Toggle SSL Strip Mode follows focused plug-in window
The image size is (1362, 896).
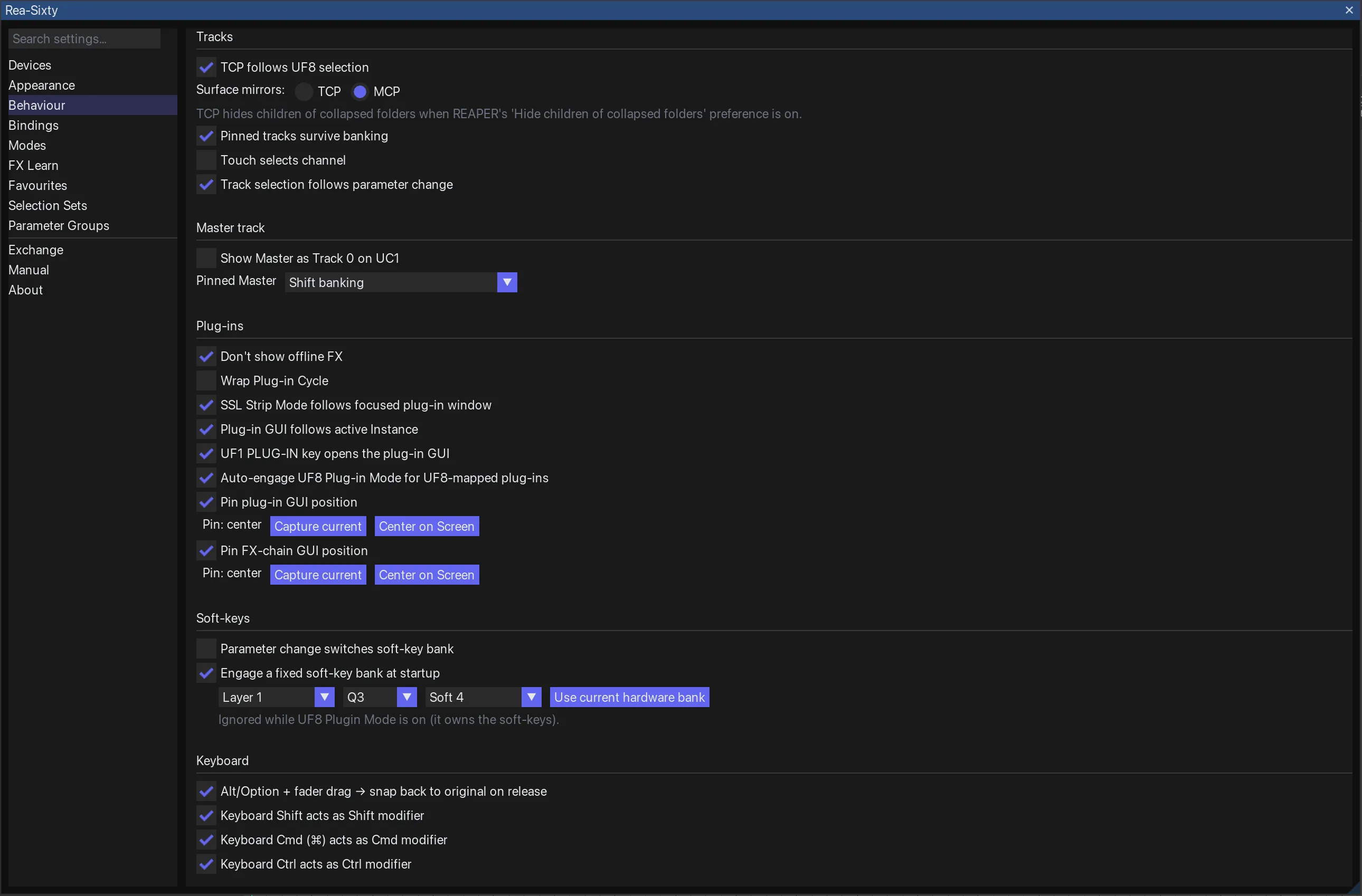tap(206, 406)
